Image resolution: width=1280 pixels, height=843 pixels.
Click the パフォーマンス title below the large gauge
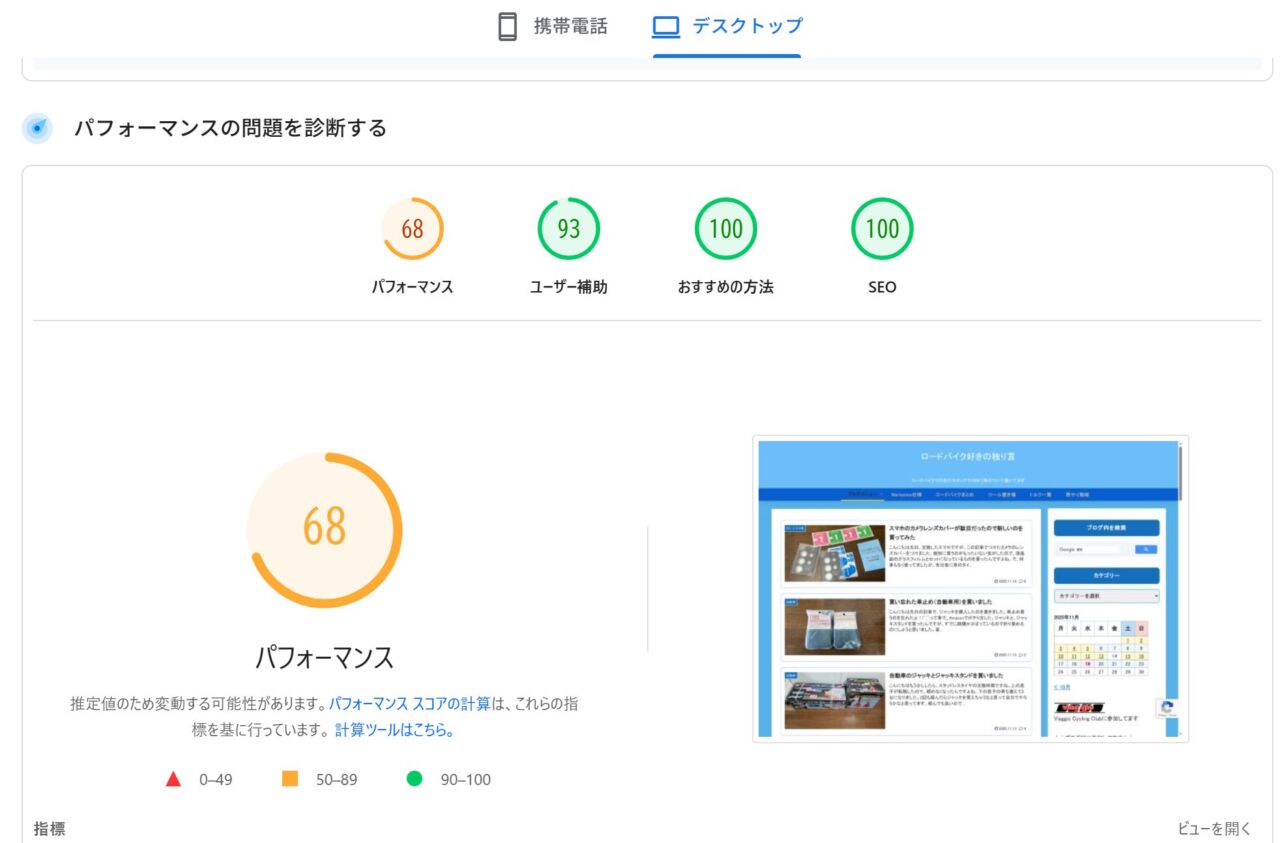tap(324, 658)
